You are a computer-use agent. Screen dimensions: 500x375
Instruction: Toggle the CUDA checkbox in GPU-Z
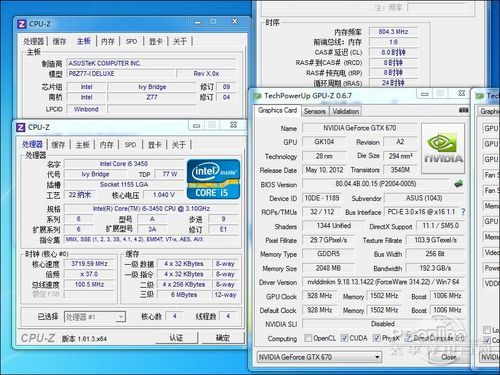pyautogui.click(x=344, y=338)
